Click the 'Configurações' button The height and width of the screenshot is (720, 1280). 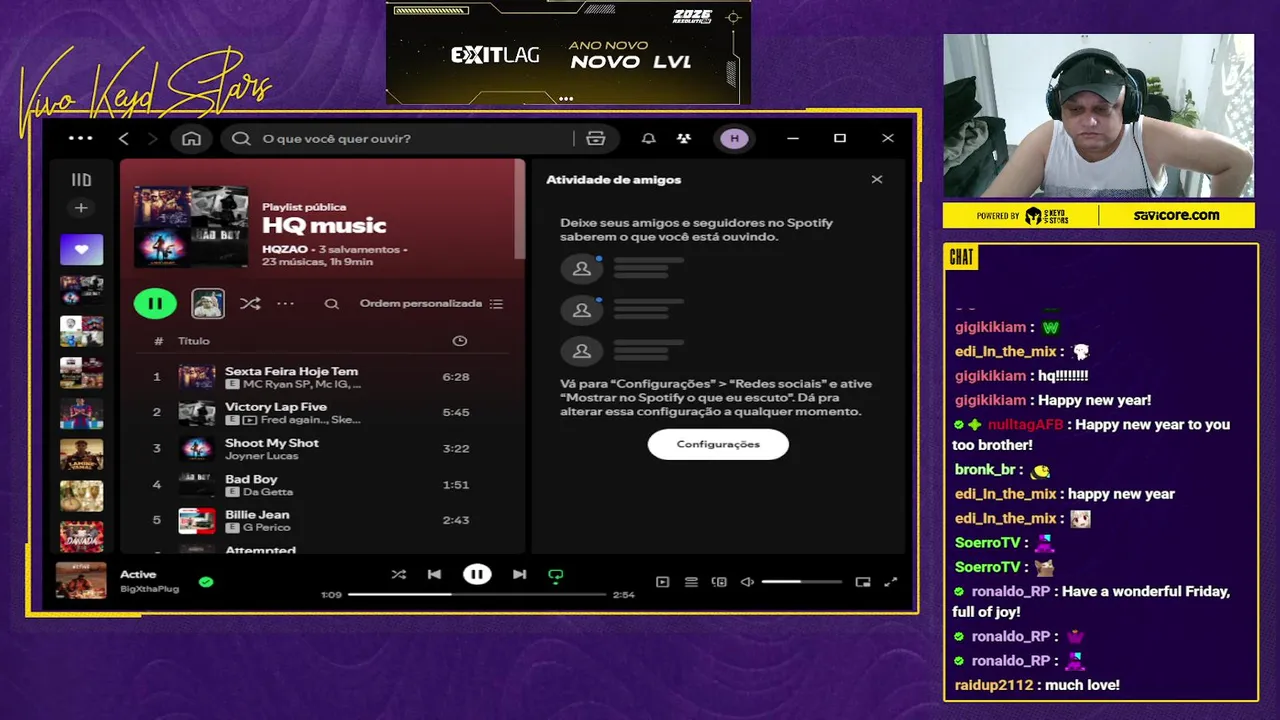(718, 444)
